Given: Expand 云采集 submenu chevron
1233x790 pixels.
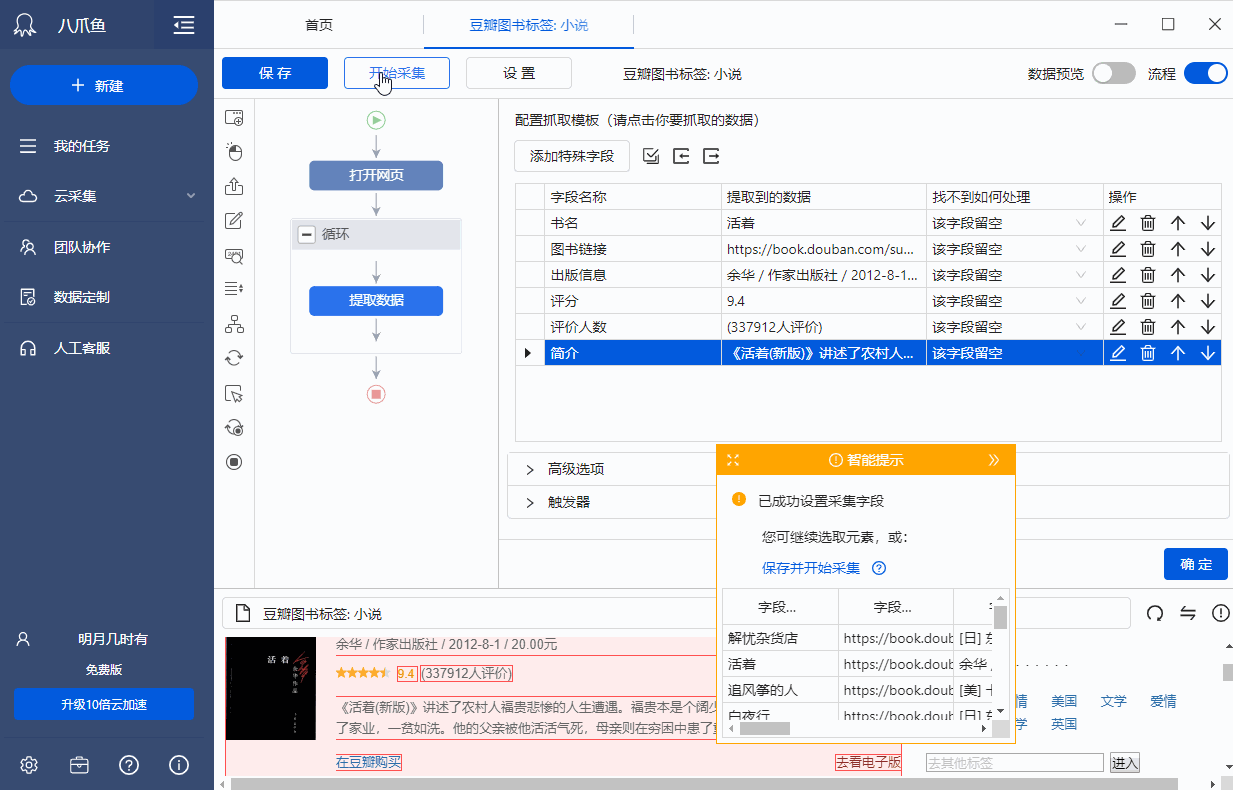Looking at the screenshot, I should [x=191, y=196].
